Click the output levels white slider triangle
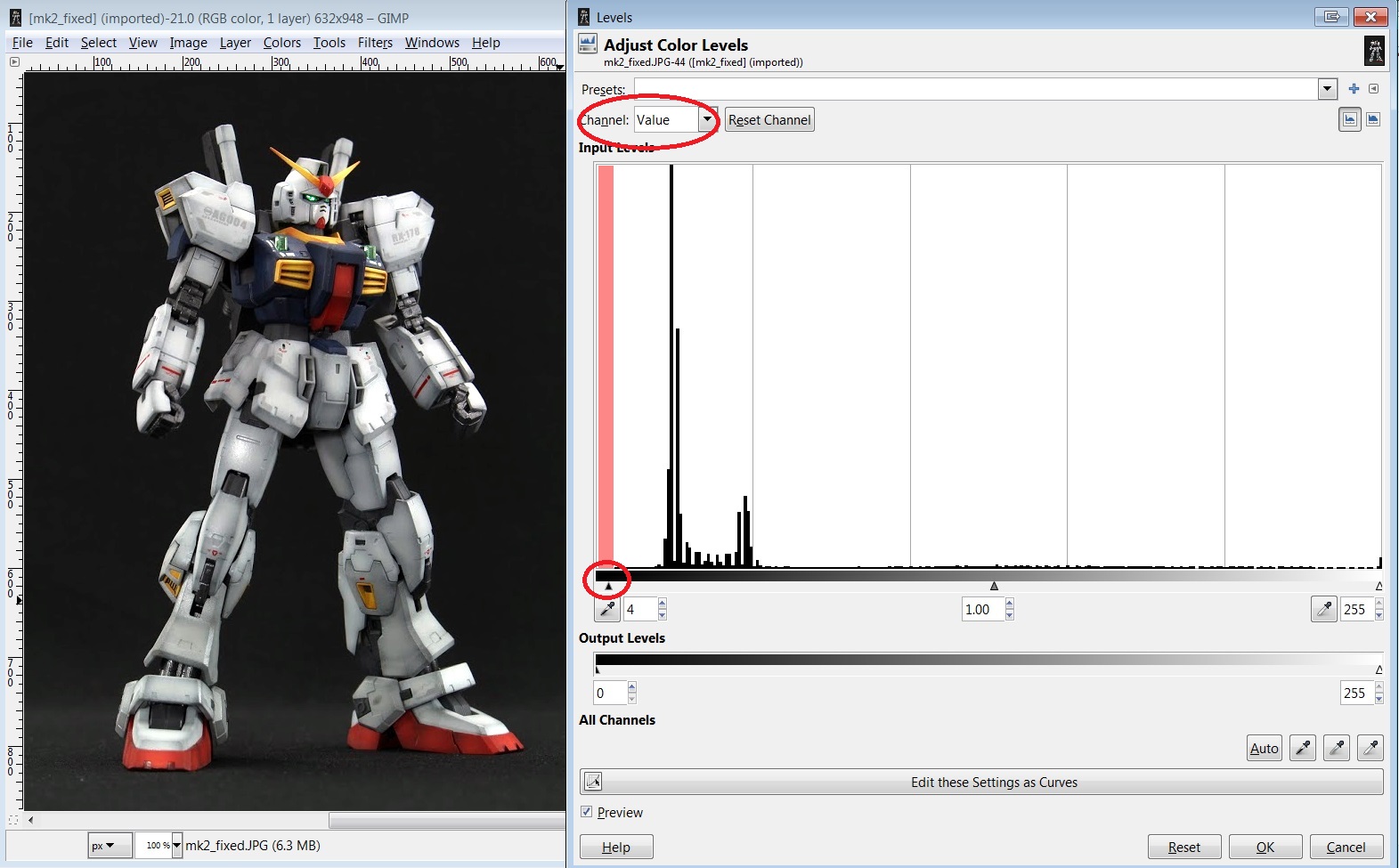The height and width of the screenshot is (868, 1399). pos(1379,669)
